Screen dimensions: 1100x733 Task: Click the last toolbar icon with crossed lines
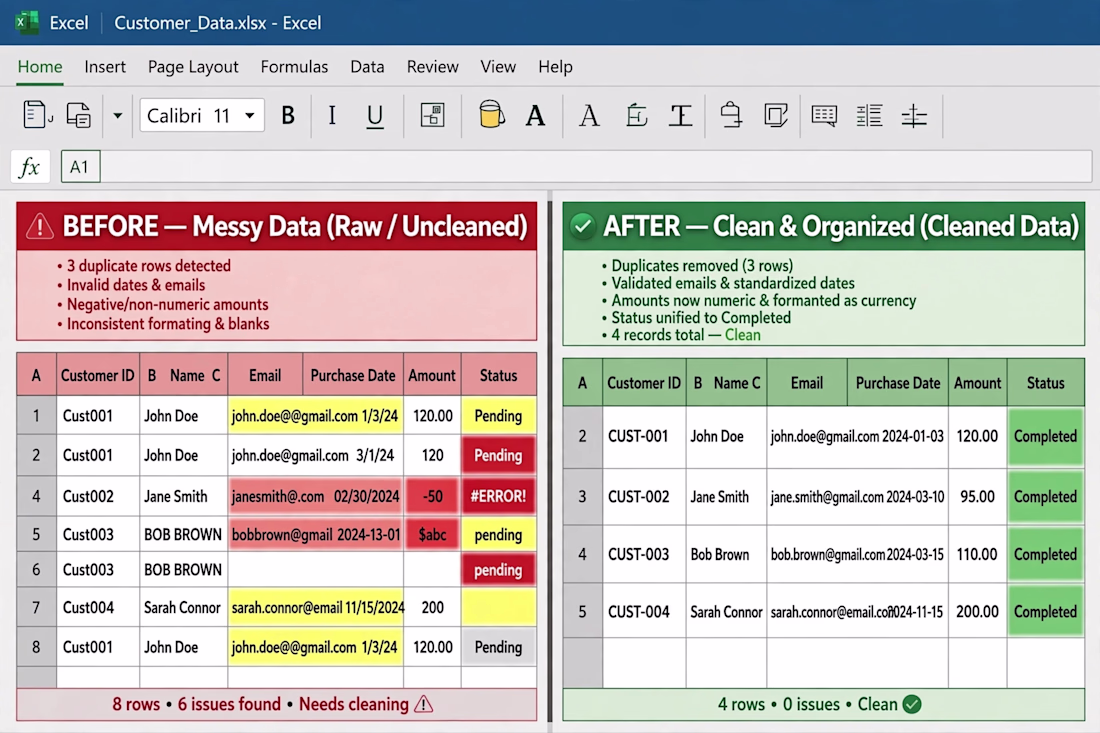pyautogui.click(x=913, y=115)
